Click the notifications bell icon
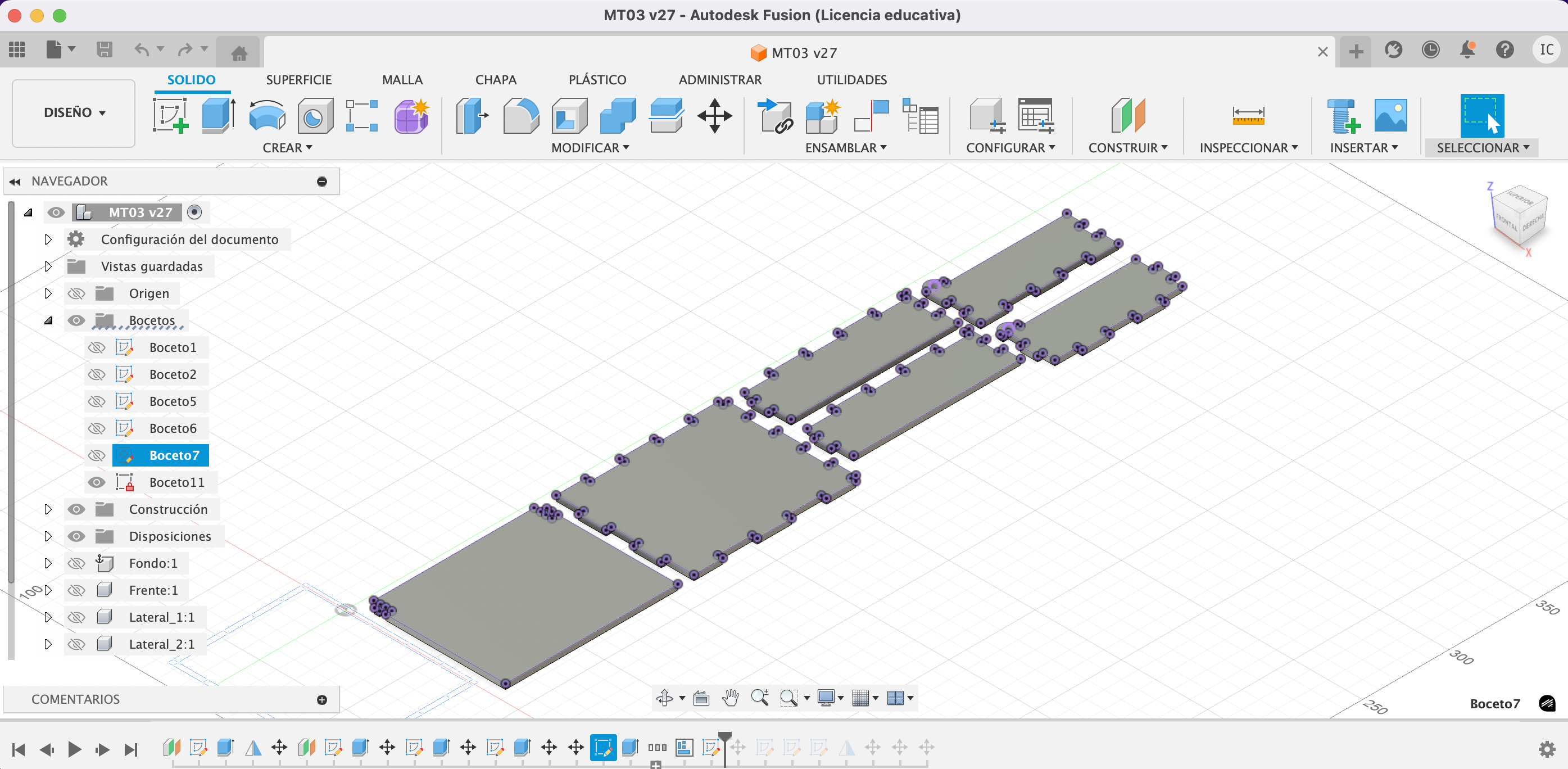 point(1467,50)
